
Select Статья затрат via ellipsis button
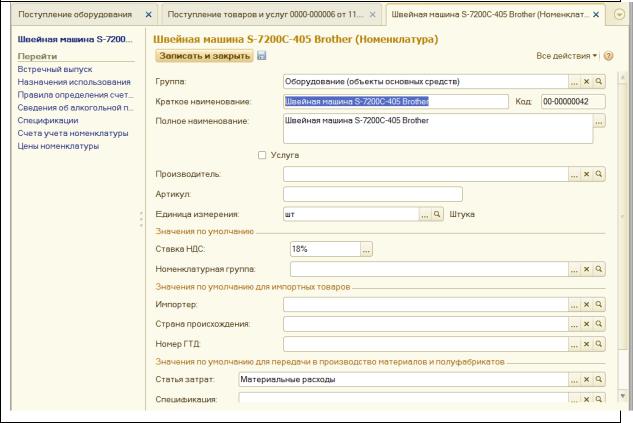pos(574,379)
